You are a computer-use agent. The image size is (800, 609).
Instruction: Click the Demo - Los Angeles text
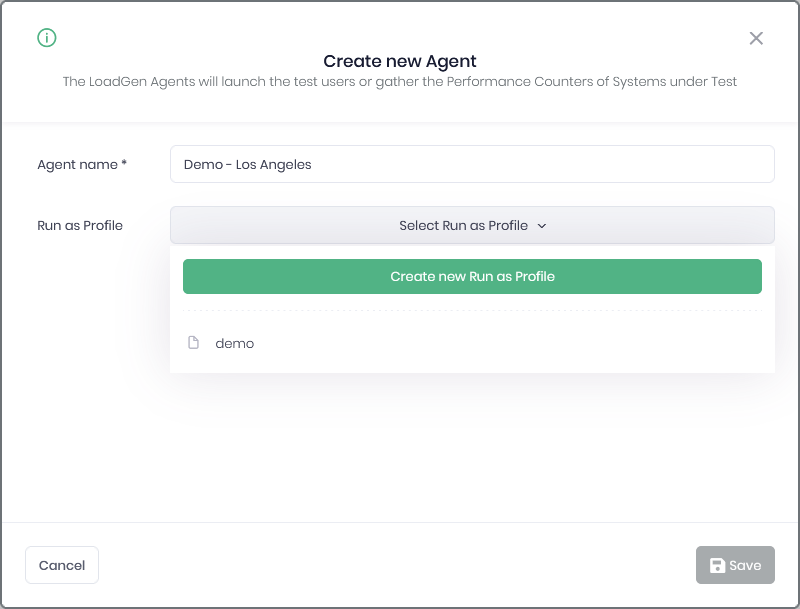(x=247, y=165)
